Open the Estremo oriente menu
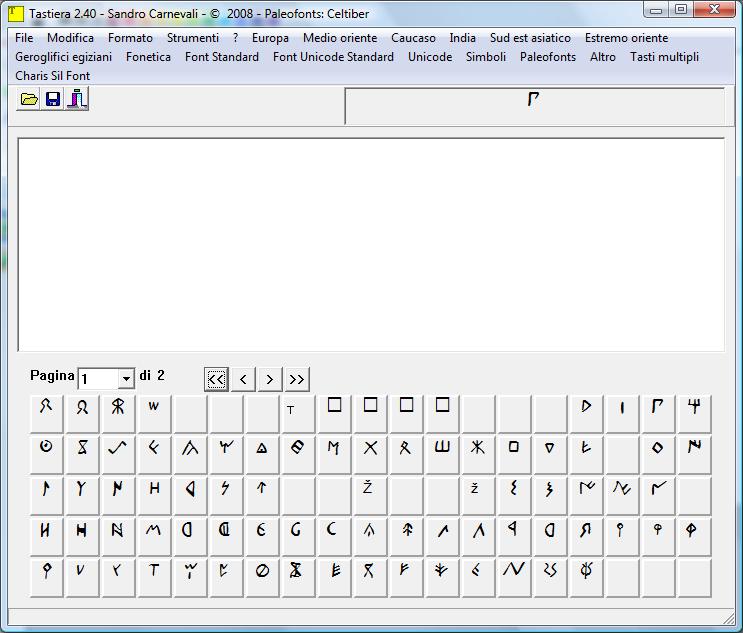743x633 pixels. pos(626,38)
